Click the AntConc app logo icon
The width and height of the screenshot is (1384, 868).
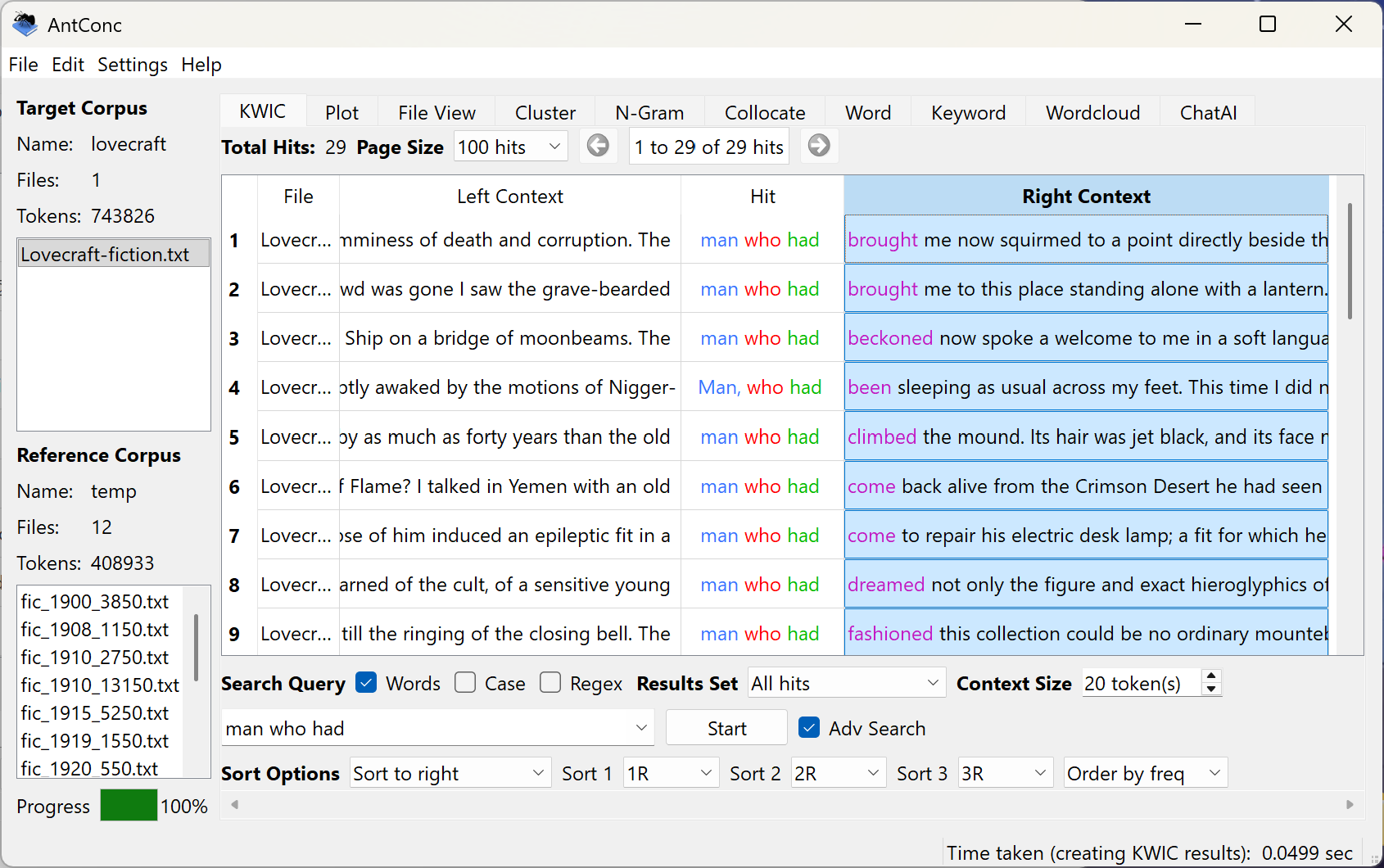(x=25, y=25)
